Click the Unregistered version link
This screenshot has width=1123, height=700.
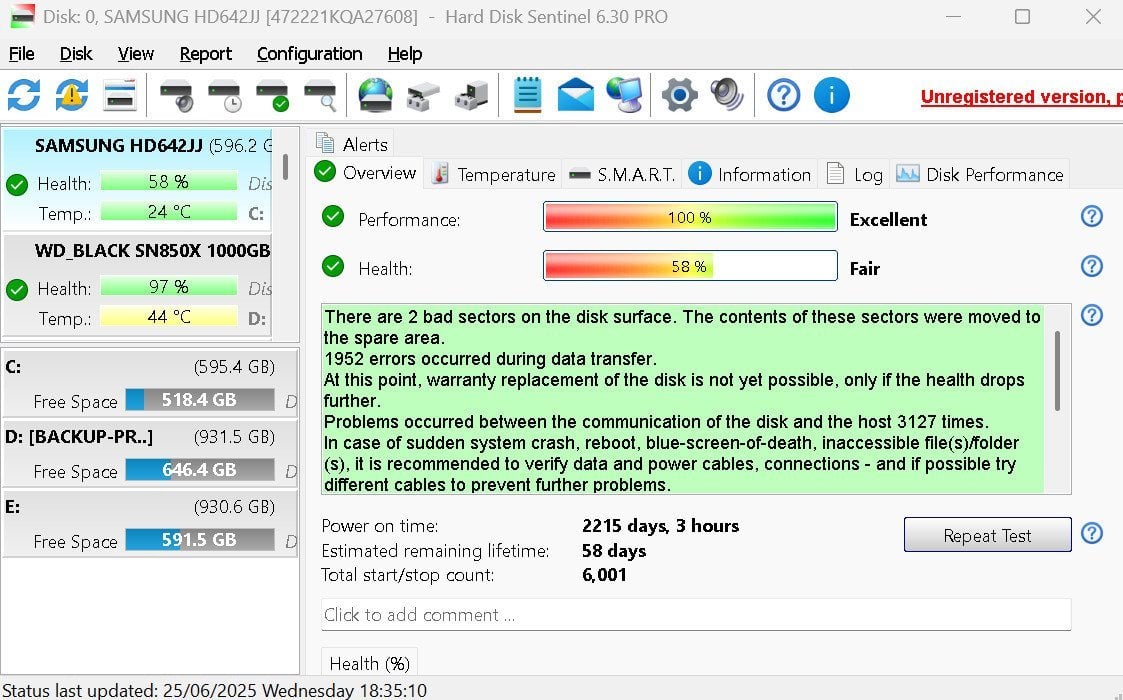click(x=1021, y=97)
